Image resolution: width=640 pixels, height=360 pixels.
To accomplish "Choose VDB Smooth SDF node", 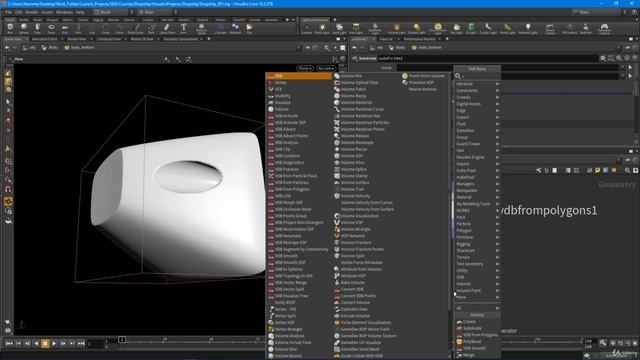I will (x=290, y=262).
